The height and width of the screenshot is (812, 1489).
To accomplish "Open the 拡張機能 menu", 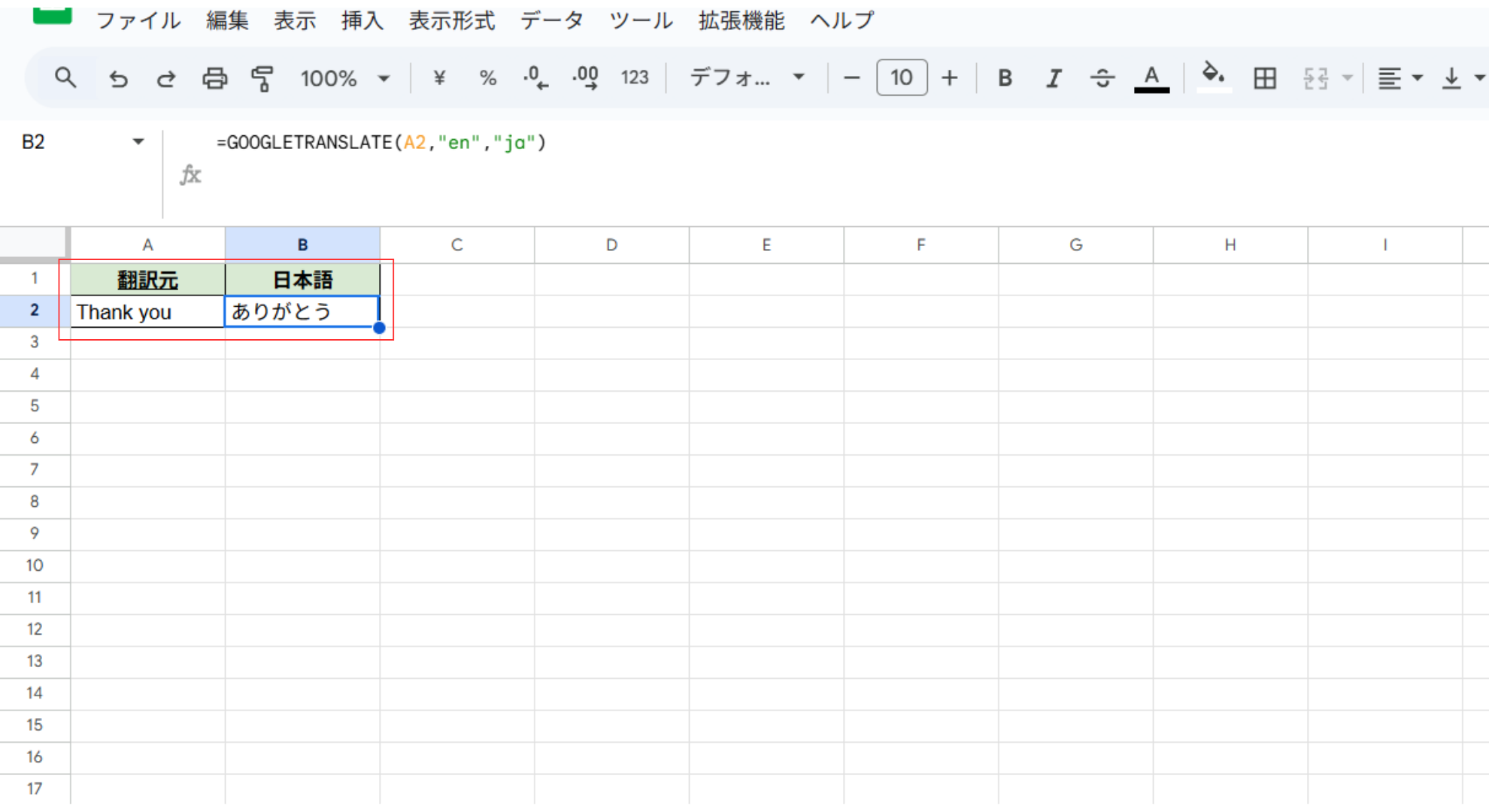I will tap(741, 20).
